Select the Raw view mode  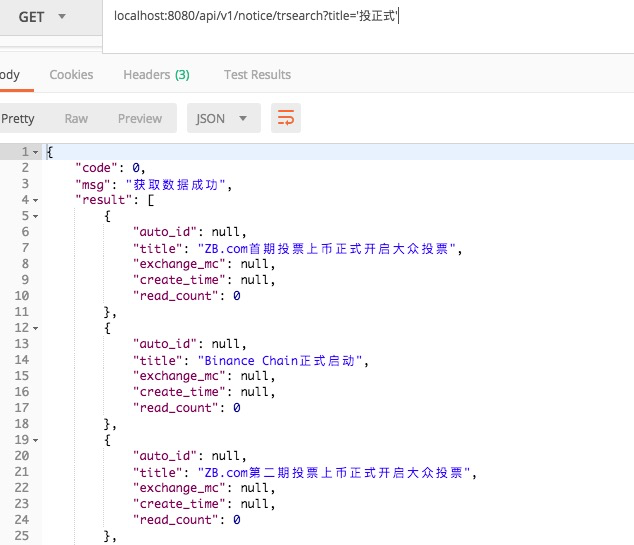(x=76, y=118)
